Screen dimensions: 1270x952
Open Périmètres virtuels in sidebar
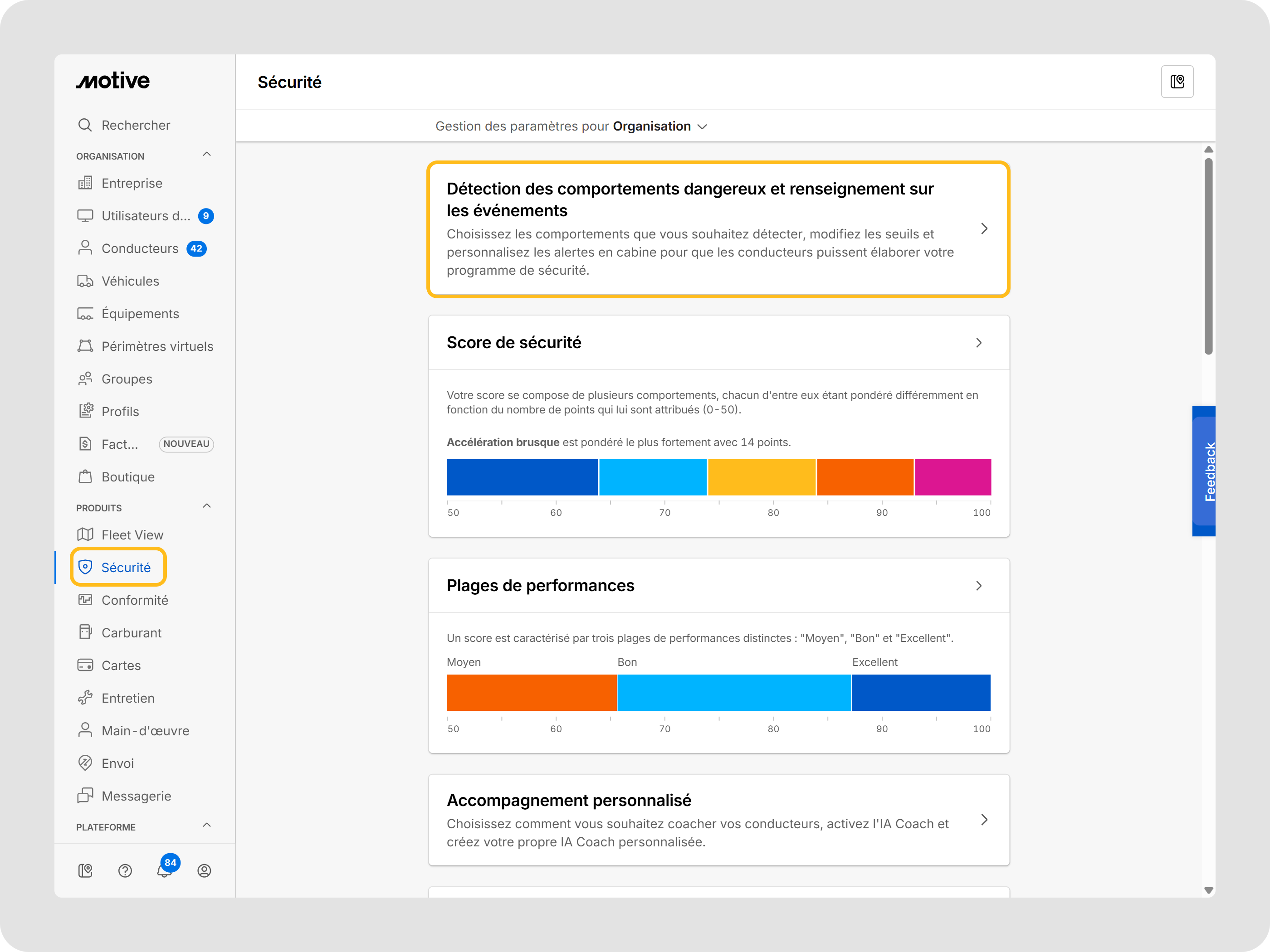[x=157, y=347]
